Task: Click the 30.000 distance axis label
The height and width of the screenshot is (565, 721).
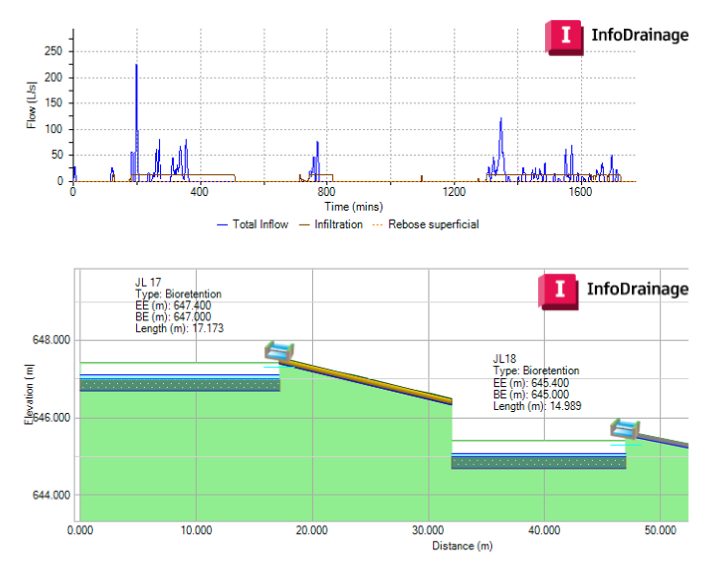Action: [x=428, y=530]
